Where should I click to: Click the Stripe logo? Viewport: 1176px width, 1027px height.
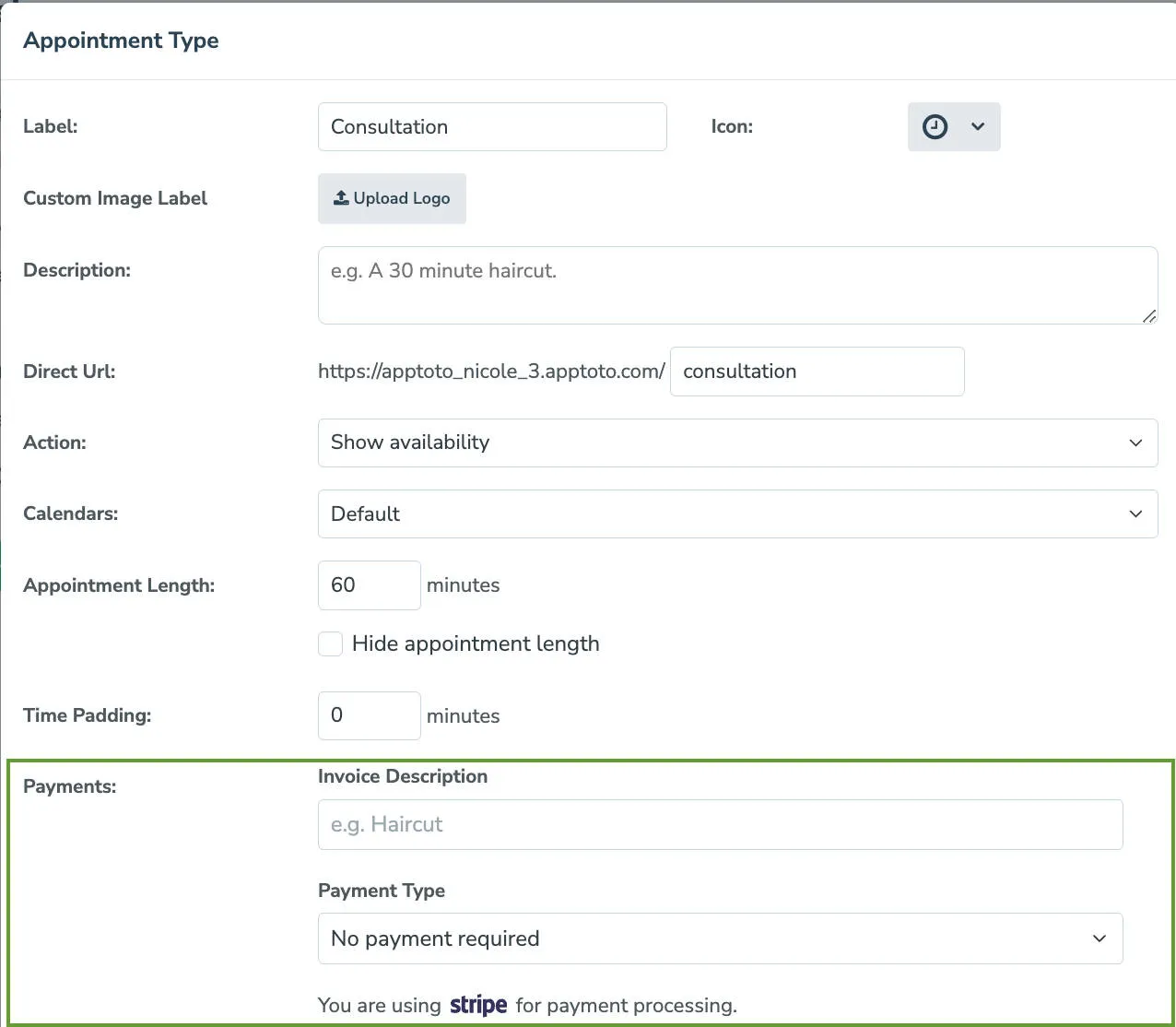[x=477, y=1005]
